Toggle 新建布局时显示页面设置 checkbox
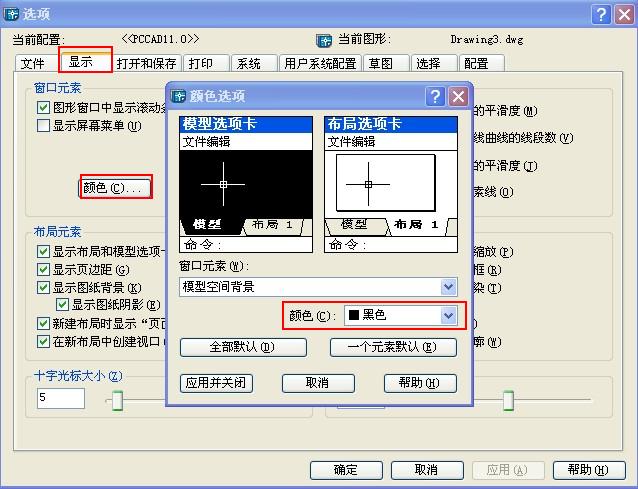The height and width of the screenshot is (489, 638). pyautogui.click(x=43, y=323)
